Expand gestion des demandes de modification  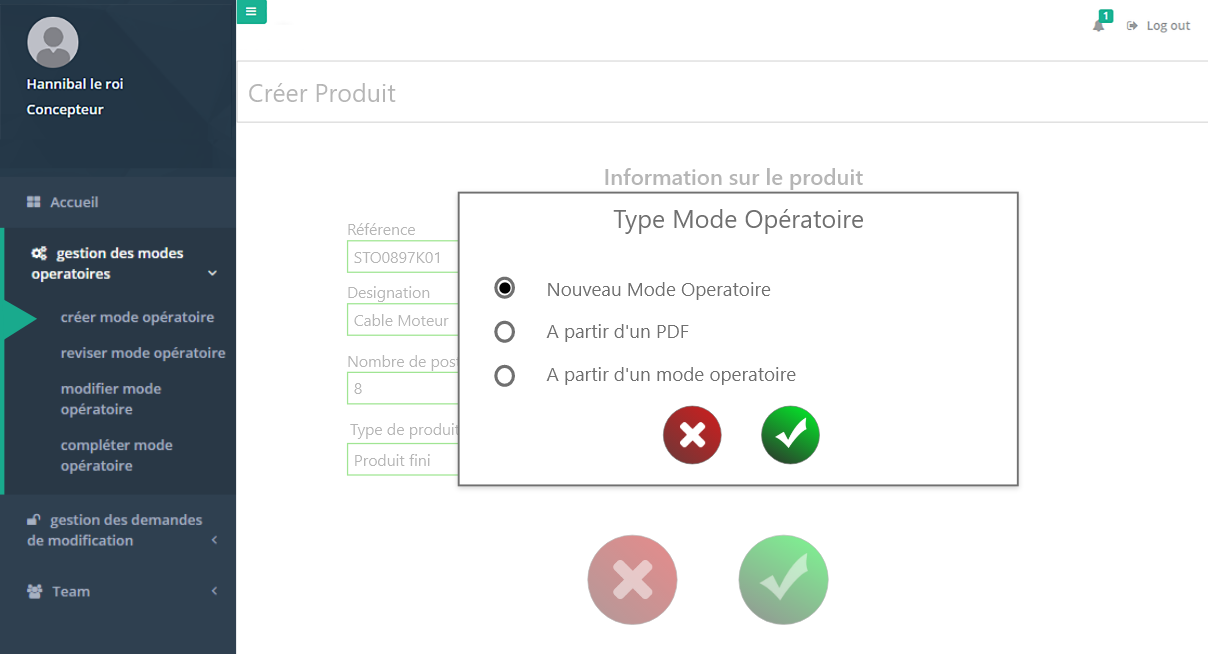tap(118, 530)
